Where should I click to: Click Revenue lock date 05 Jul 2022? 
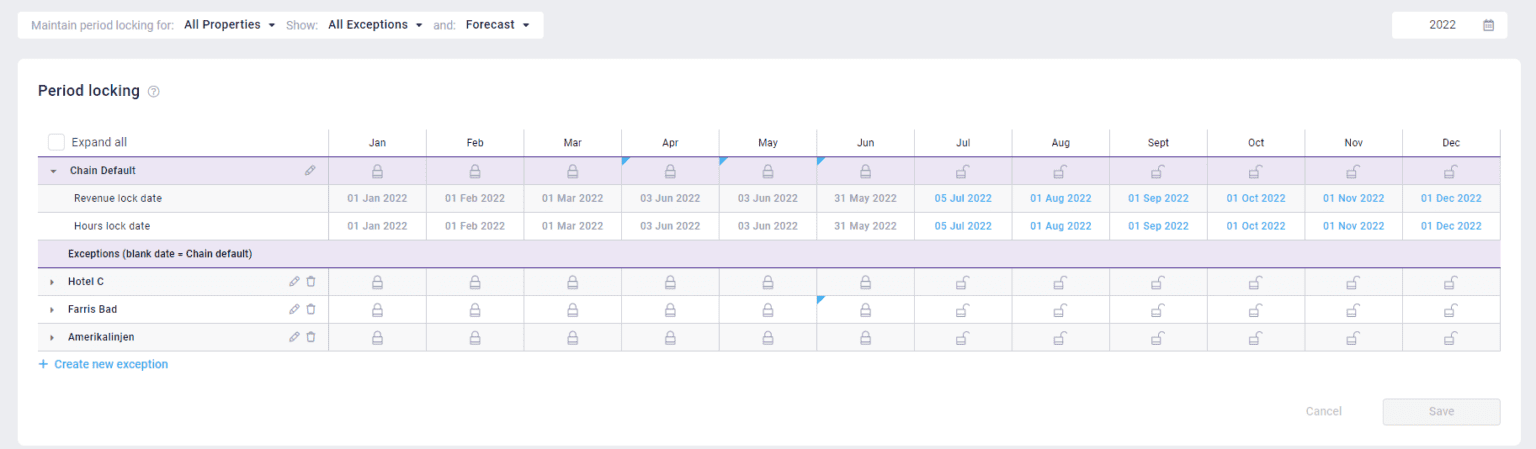[962, 199]
